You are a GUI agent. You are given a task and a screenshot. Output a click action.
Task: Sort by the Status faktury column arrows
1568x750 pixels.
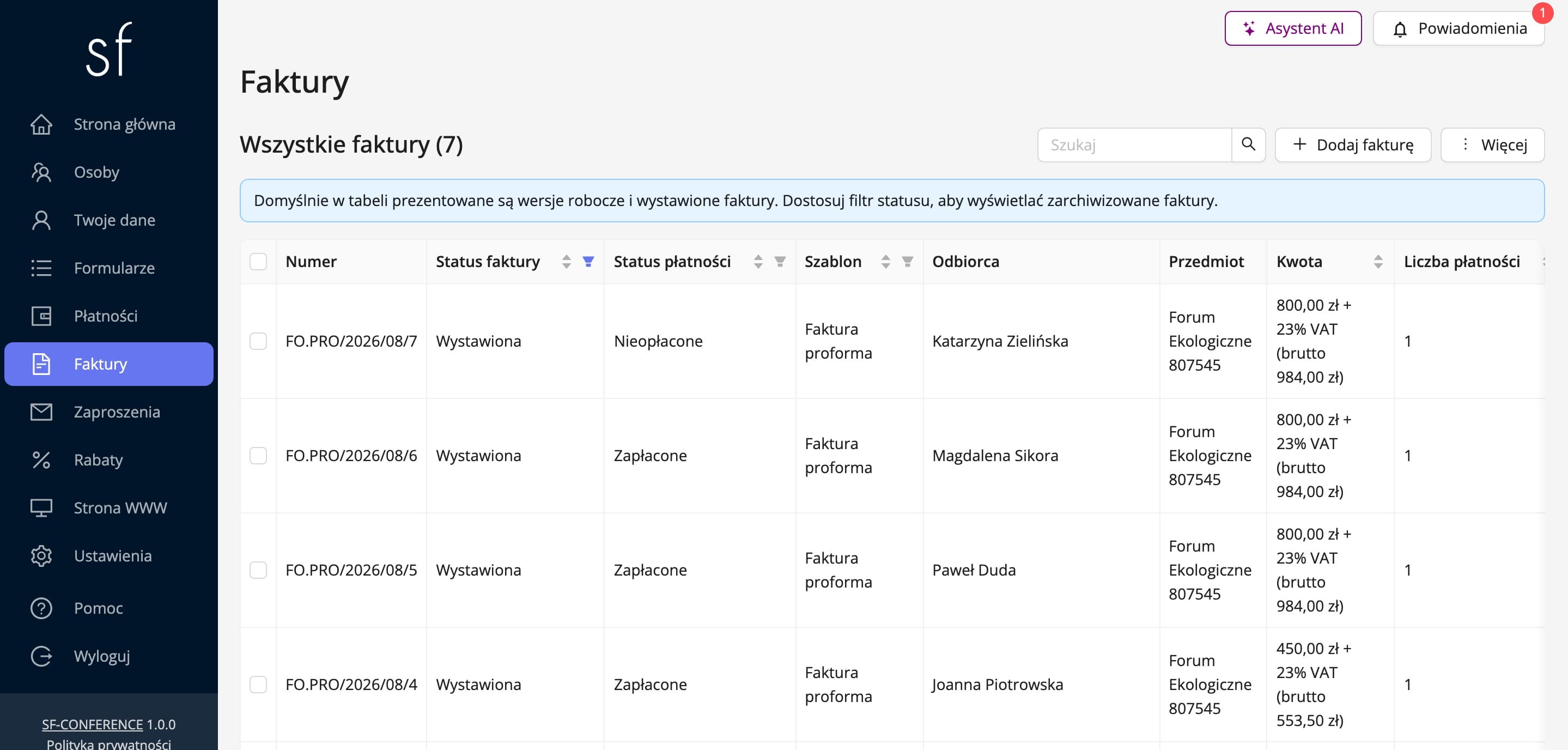tap(566, 262)
